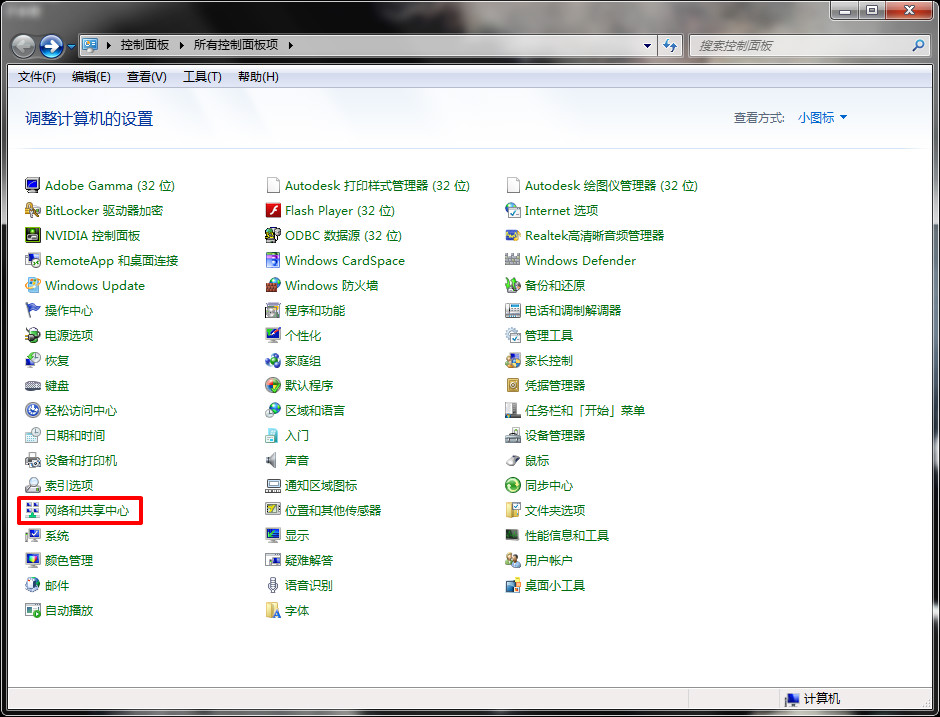Open the 帮助(H) menu
Viewport: 940px width, 717px height.
pyautogui.click(x=258, y=77)
